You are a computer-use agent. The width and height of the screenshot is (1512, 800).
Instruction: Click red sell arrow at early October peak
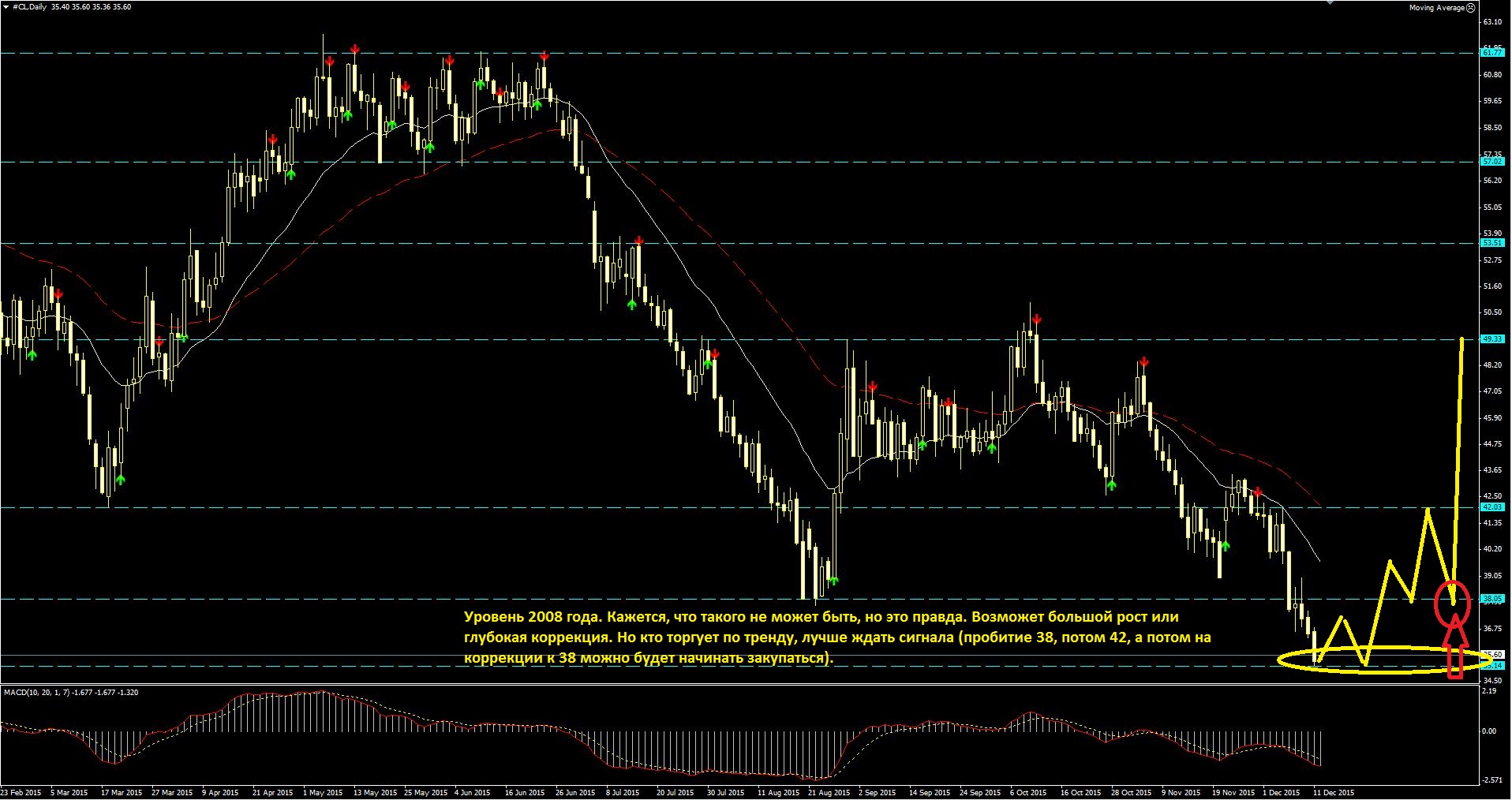coord(1037,320)
